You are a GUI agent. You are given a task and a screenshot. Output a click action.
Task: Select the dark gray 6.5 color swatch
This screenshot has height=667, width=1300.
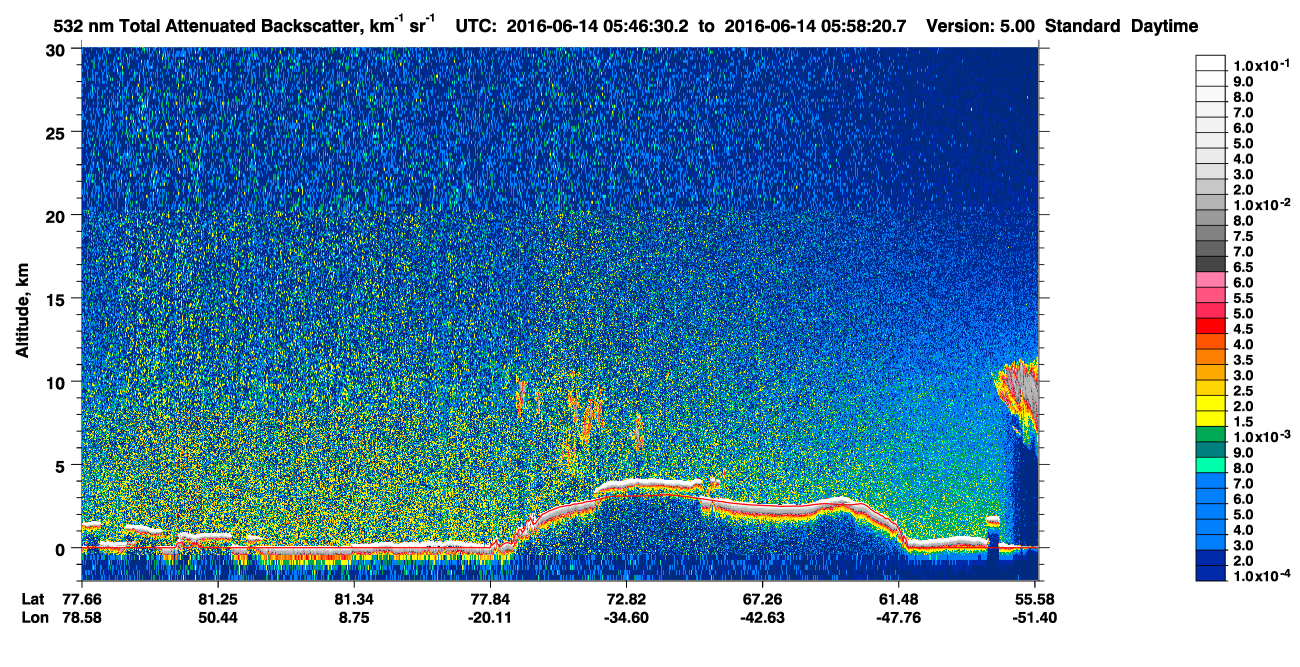coord(1210,266)
